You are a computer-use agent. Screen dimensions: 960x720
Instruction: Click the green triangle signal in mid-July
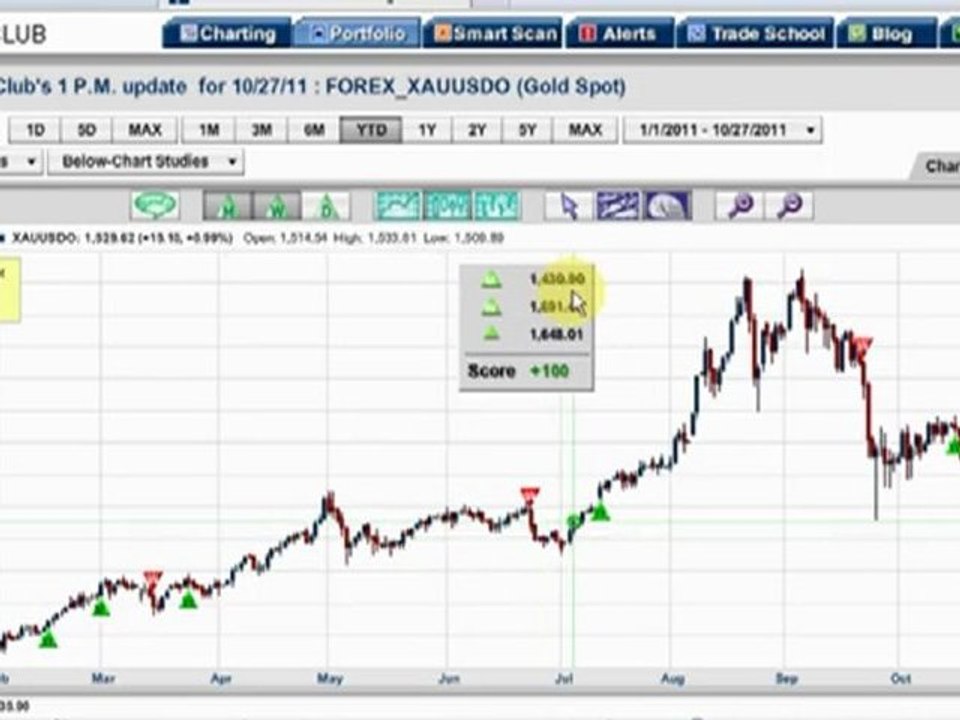tap(601, 512)
